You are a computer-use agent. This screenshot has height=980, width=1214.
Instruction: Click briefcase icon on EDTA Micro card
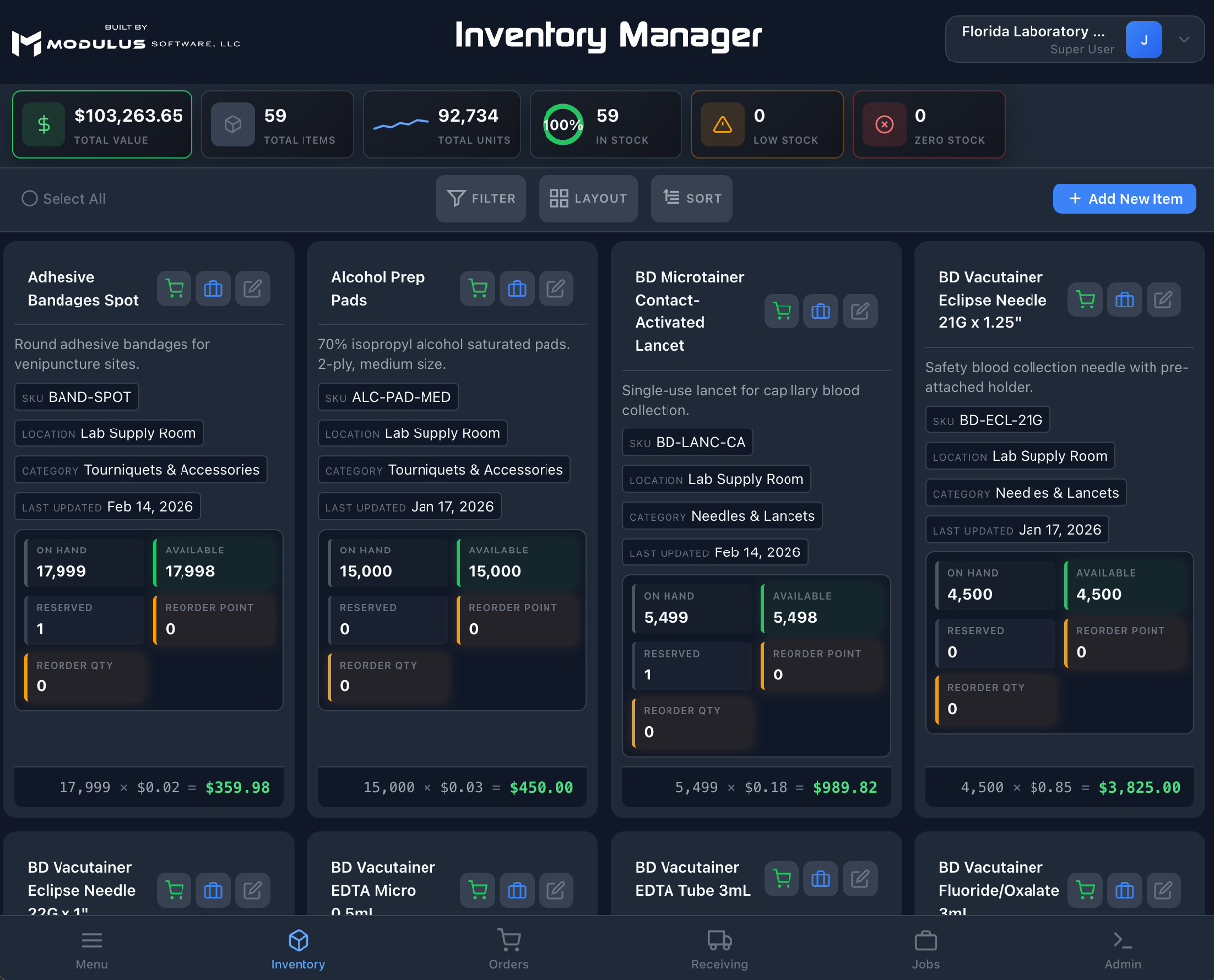click(517, 891)
